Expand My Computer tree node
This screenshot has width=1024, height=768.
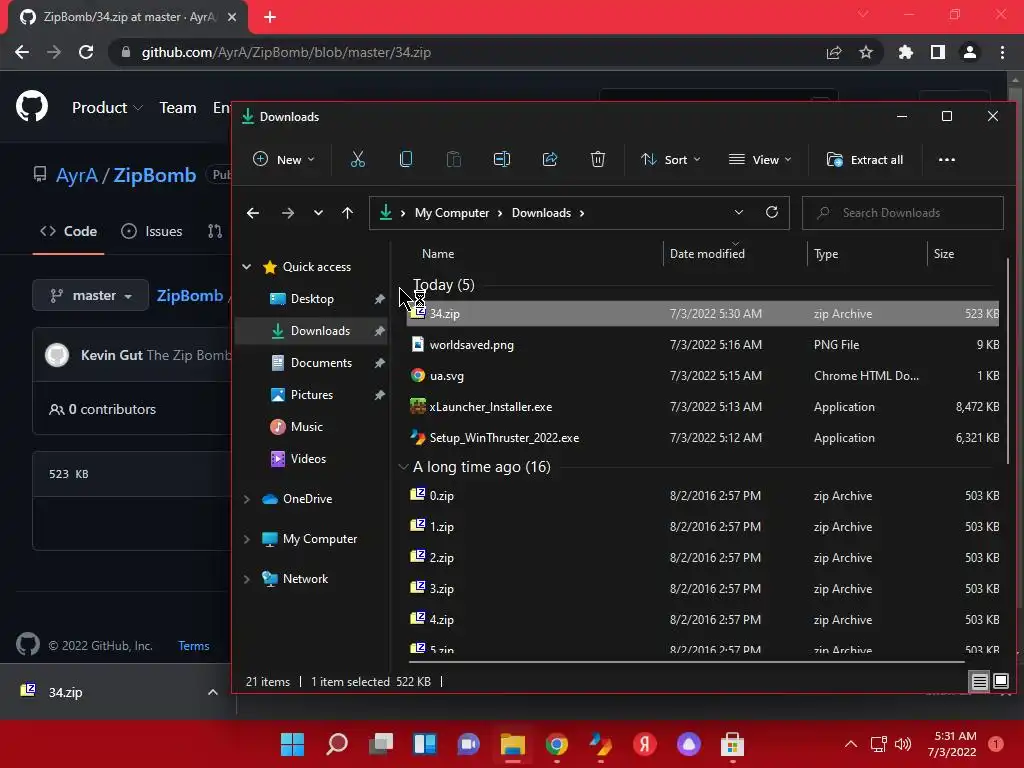click(247, 539)
